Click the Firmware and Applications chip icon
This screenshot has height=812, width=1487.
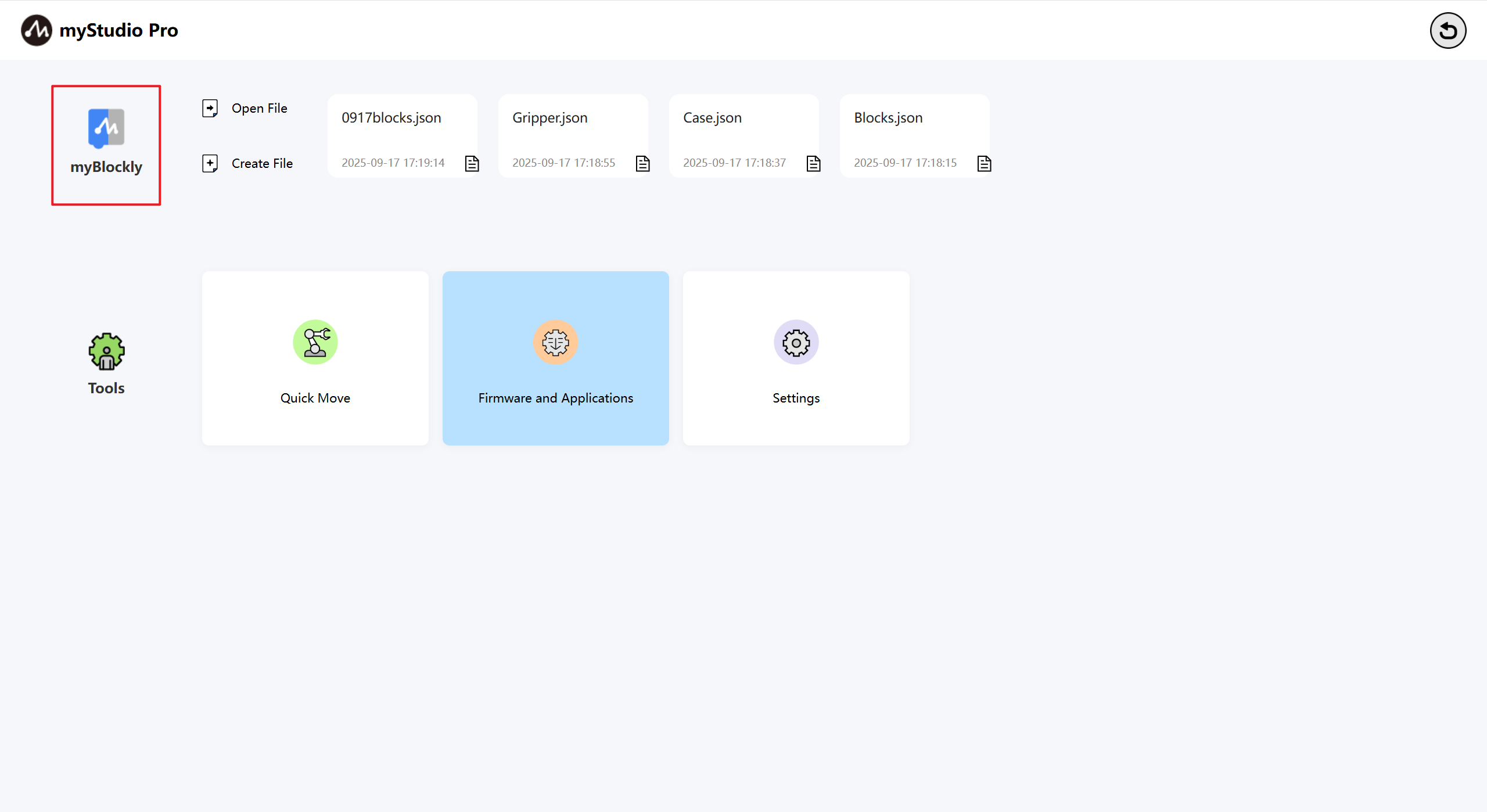point(555,342)
